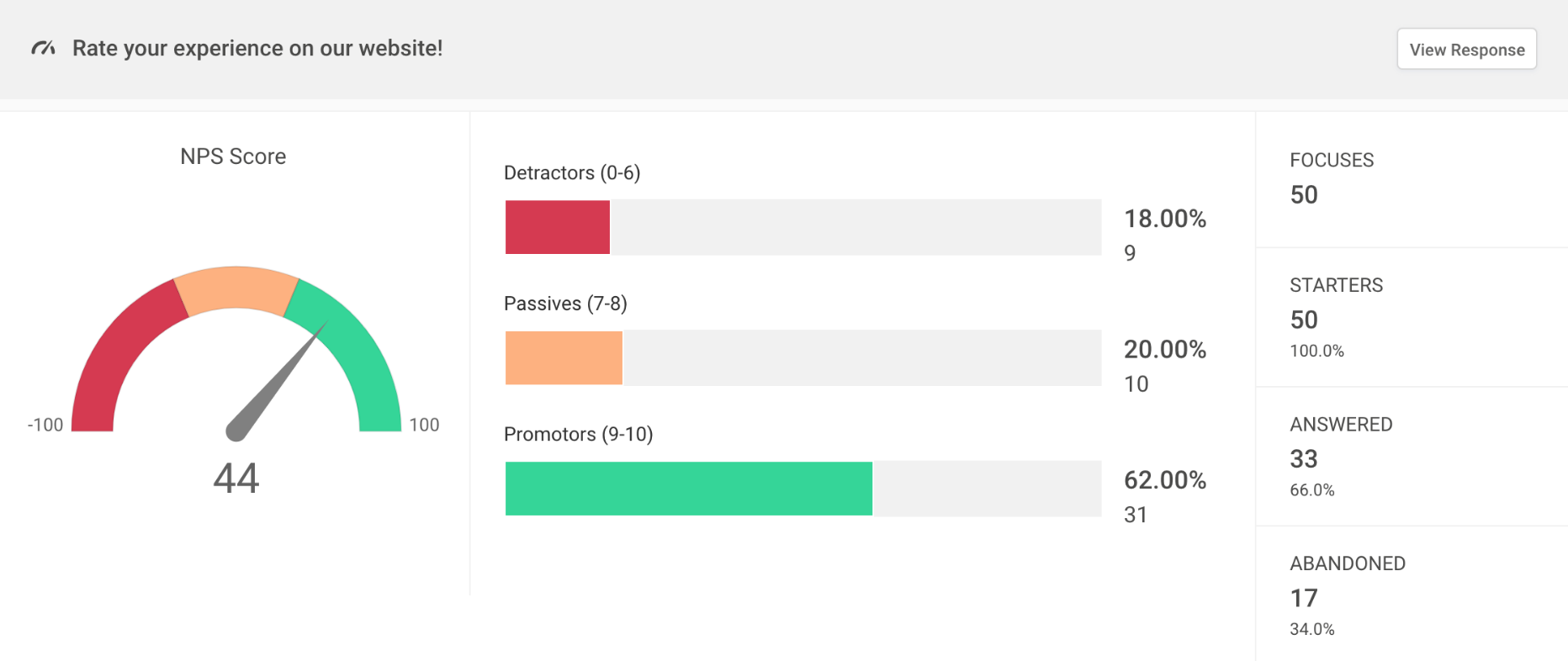The height and width of the screenshot is (661, 1568).
Task: Click the 62.00% promotors percentage
Action: click(1165, 480)
